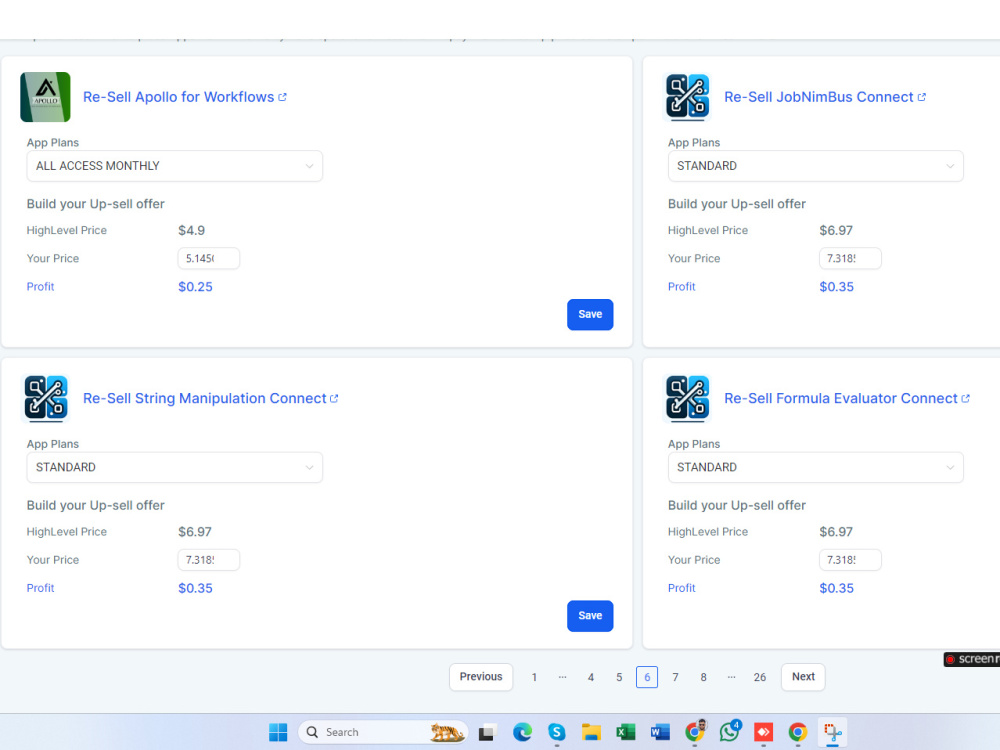Open the Snipping Tool in the taskbar
The image size is (1000, 750).
832,732
